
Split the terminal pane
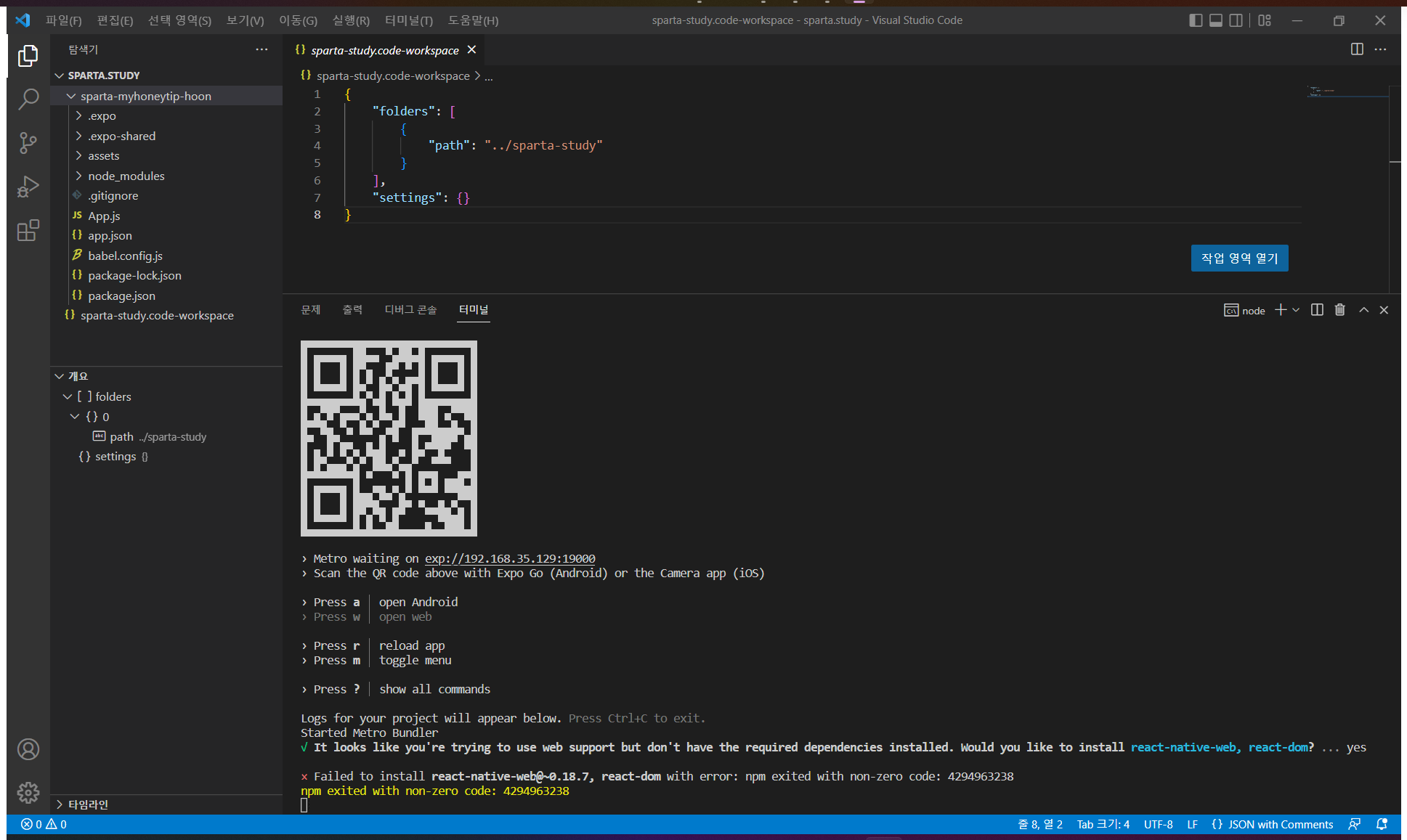pyautogui.click(x=1317, y=310)
